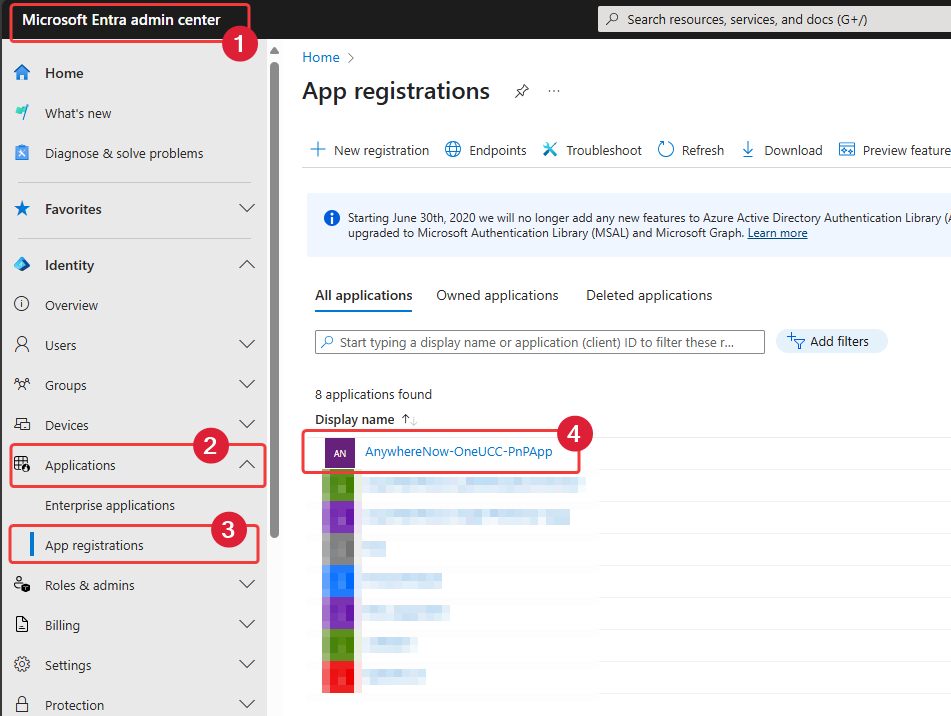Click the Microsoft Entra admin center title
Image resolution: width=951 pixels, height=716 pixels.
pyautogui.click(x=121, y=20)
